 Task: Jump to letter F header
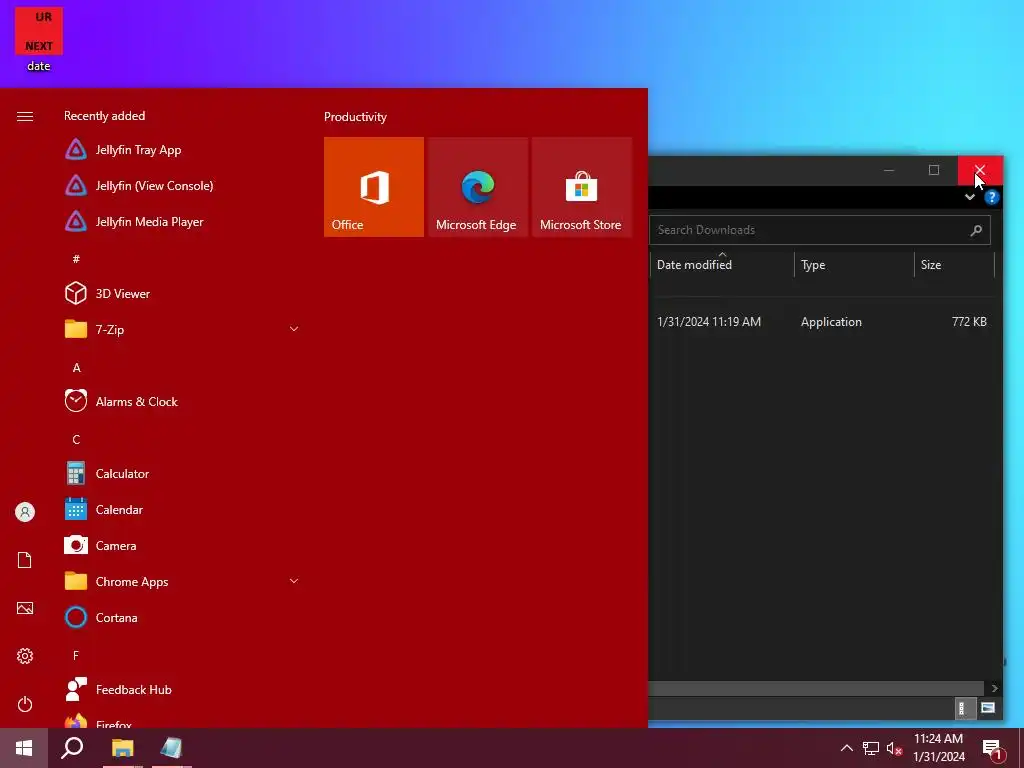tap(76, 655)
